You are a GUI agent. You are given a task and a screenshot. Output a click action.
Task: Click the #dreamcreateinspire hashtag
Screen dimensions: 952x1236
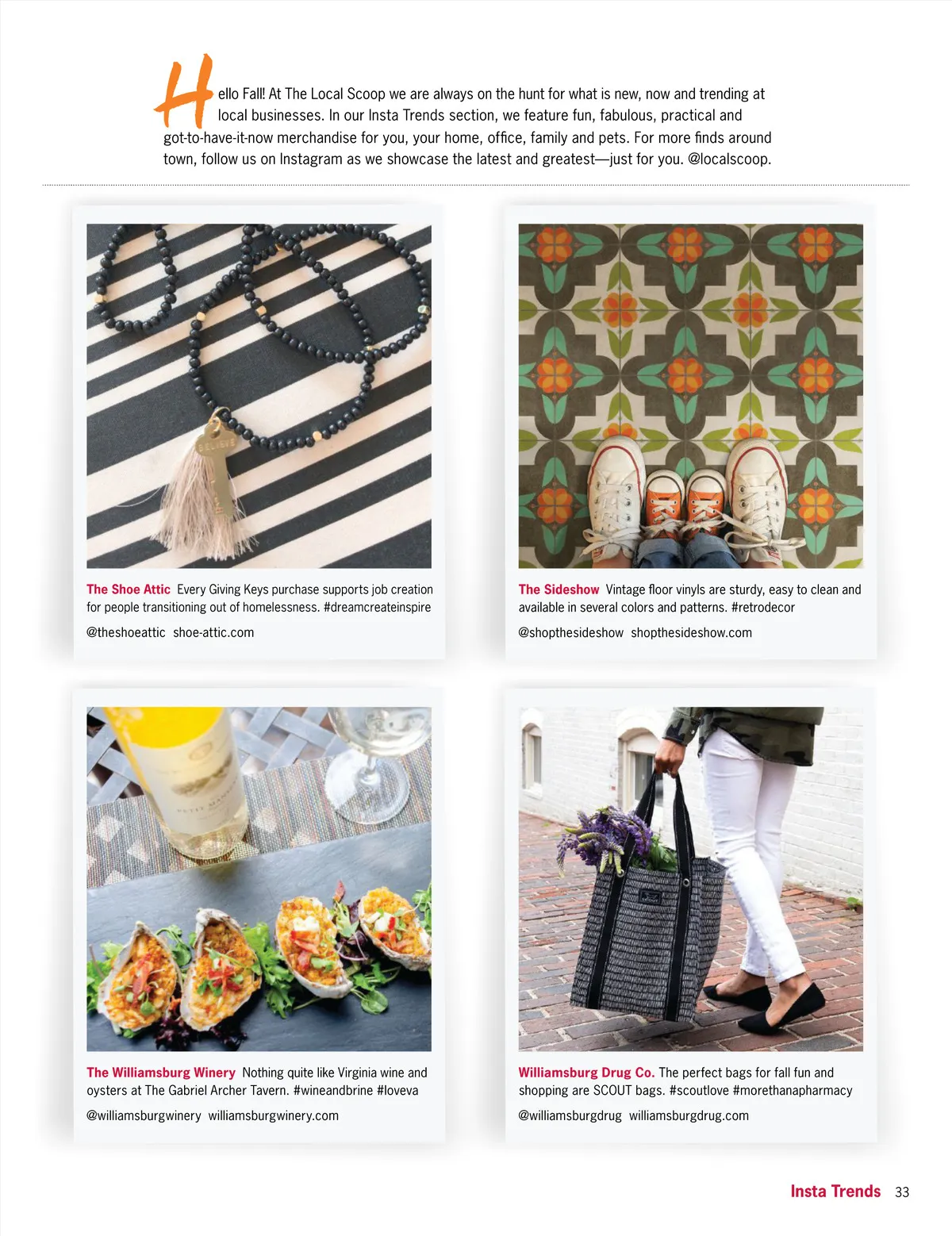tap(378, 608)
